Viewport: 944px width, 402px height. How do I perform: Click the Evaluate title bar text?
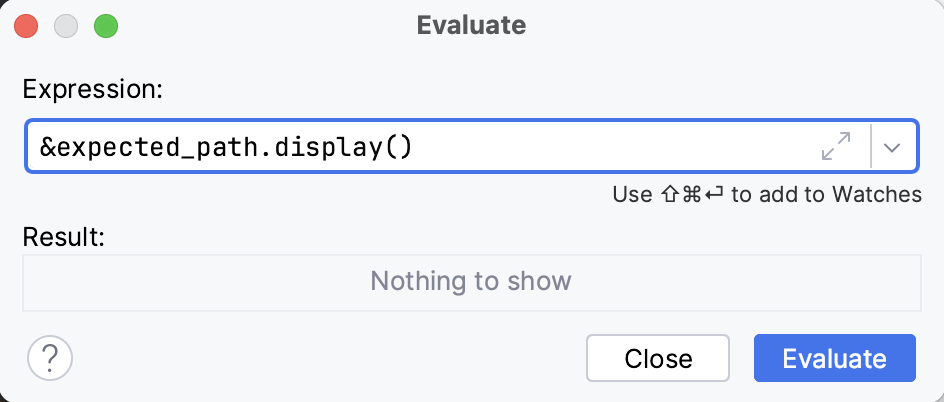(x=471, y=25)
